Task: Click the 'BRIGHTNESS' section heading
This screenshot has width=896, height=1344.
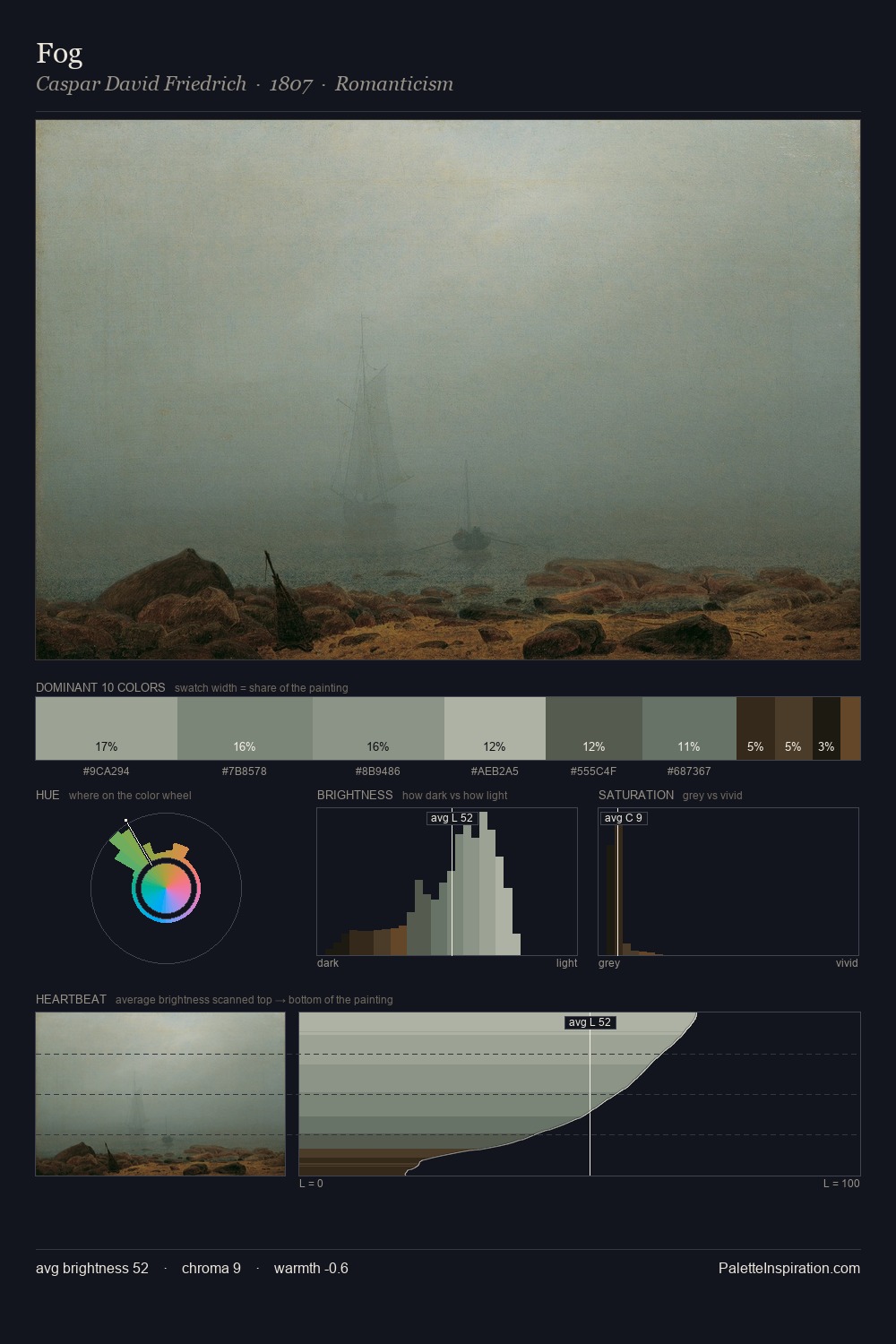Action: point(355,795)
